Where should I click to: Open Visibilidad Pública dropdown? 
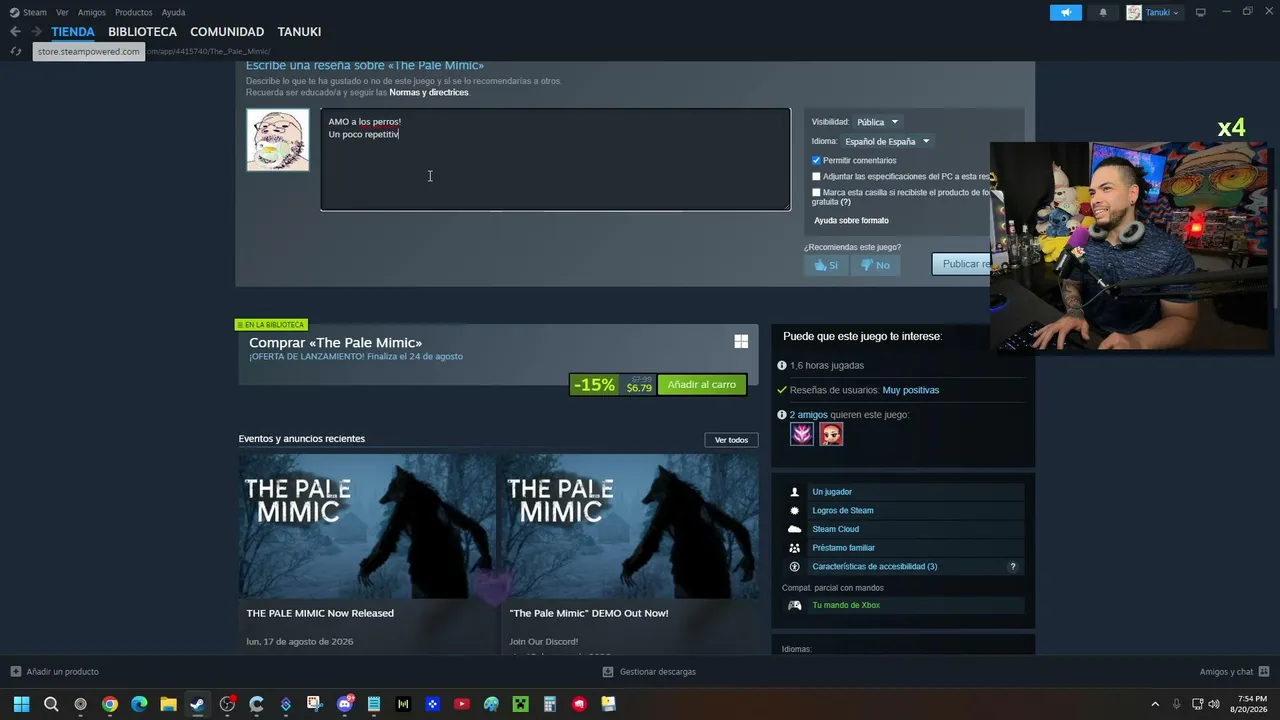[x=877, y=122]
